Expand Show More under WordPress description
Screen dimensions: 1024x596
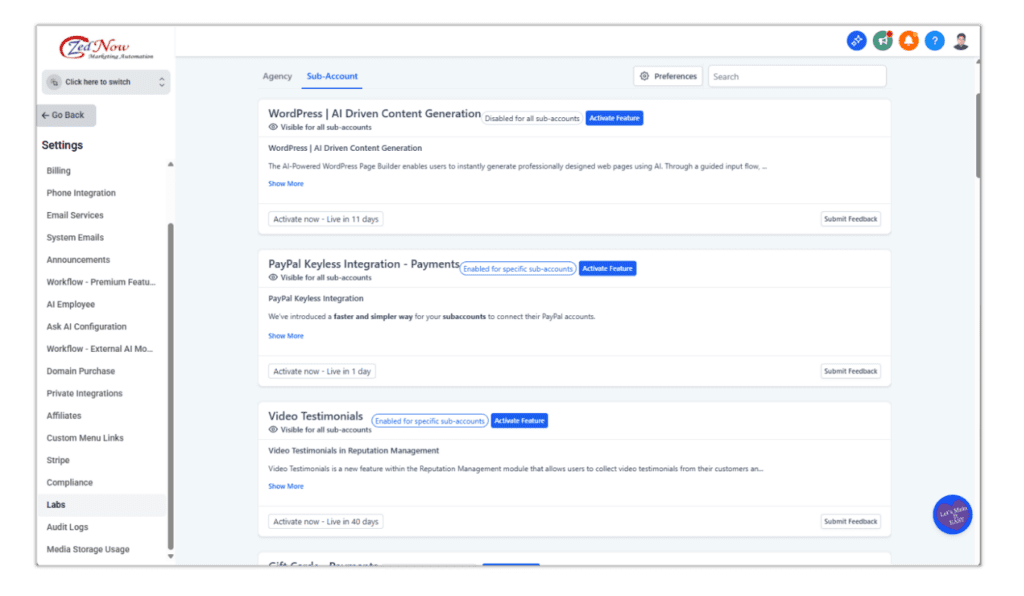[x=286, y=184]
